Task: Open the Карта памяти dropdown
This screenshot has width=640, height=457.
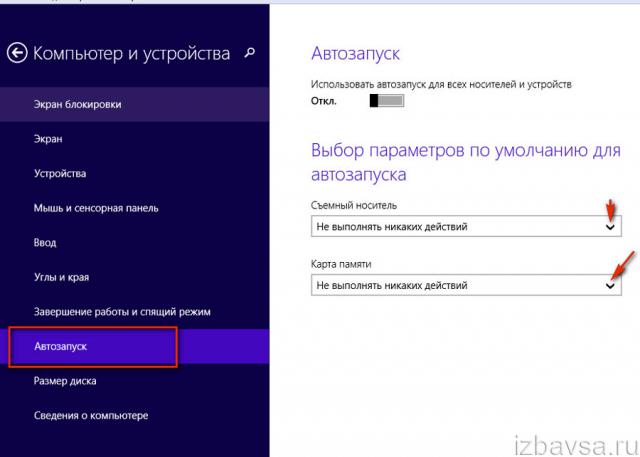Action: coord(465,285)
